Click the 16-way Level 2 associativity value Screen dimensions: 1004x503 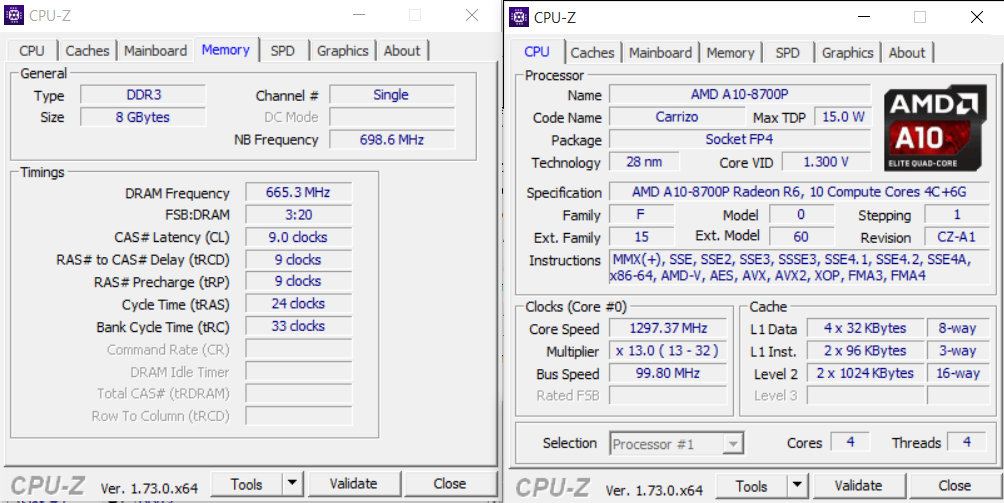[x=959, y=373]
